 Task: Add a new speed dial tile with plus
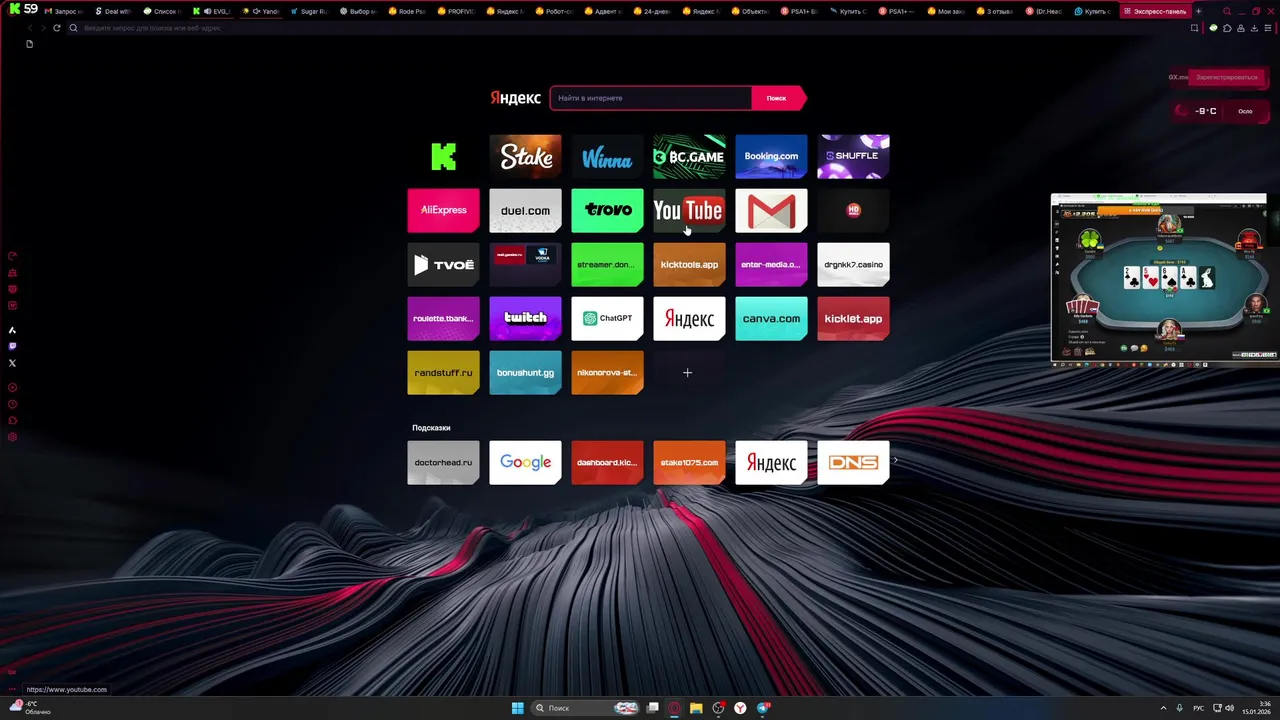(x=687, y=373)
